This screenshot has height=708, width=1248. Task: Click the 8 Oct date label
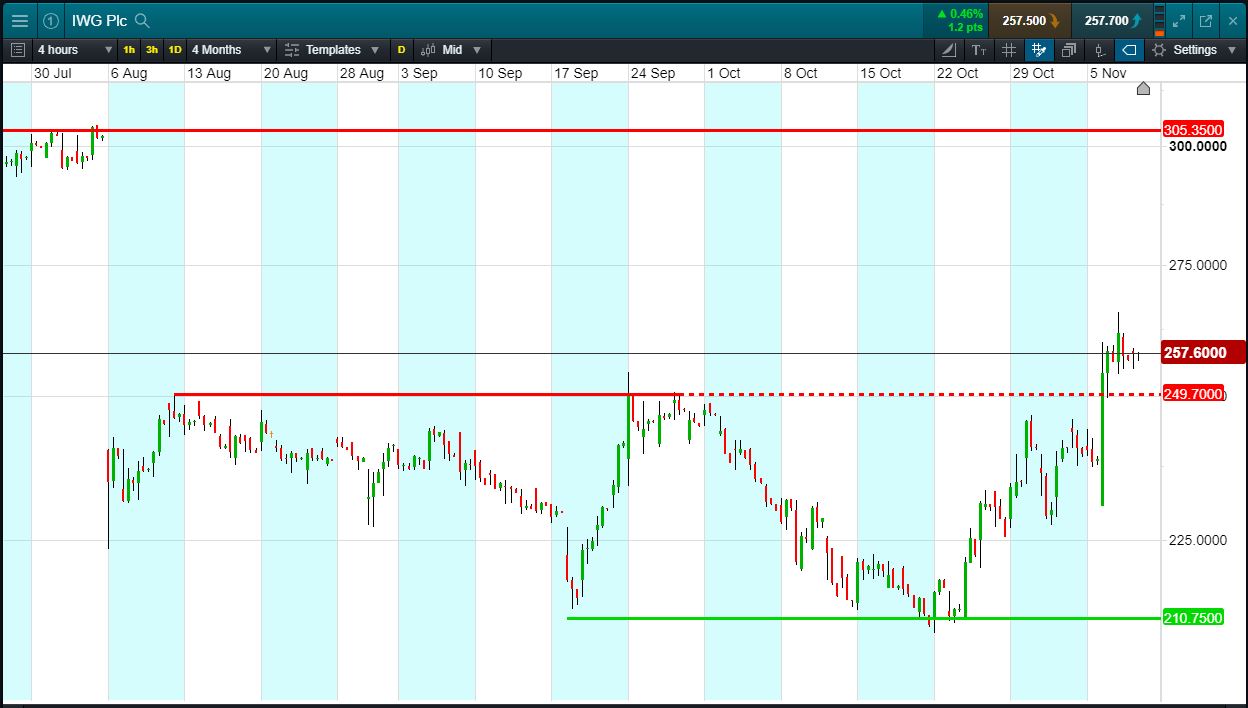click(x=801, y=73)
